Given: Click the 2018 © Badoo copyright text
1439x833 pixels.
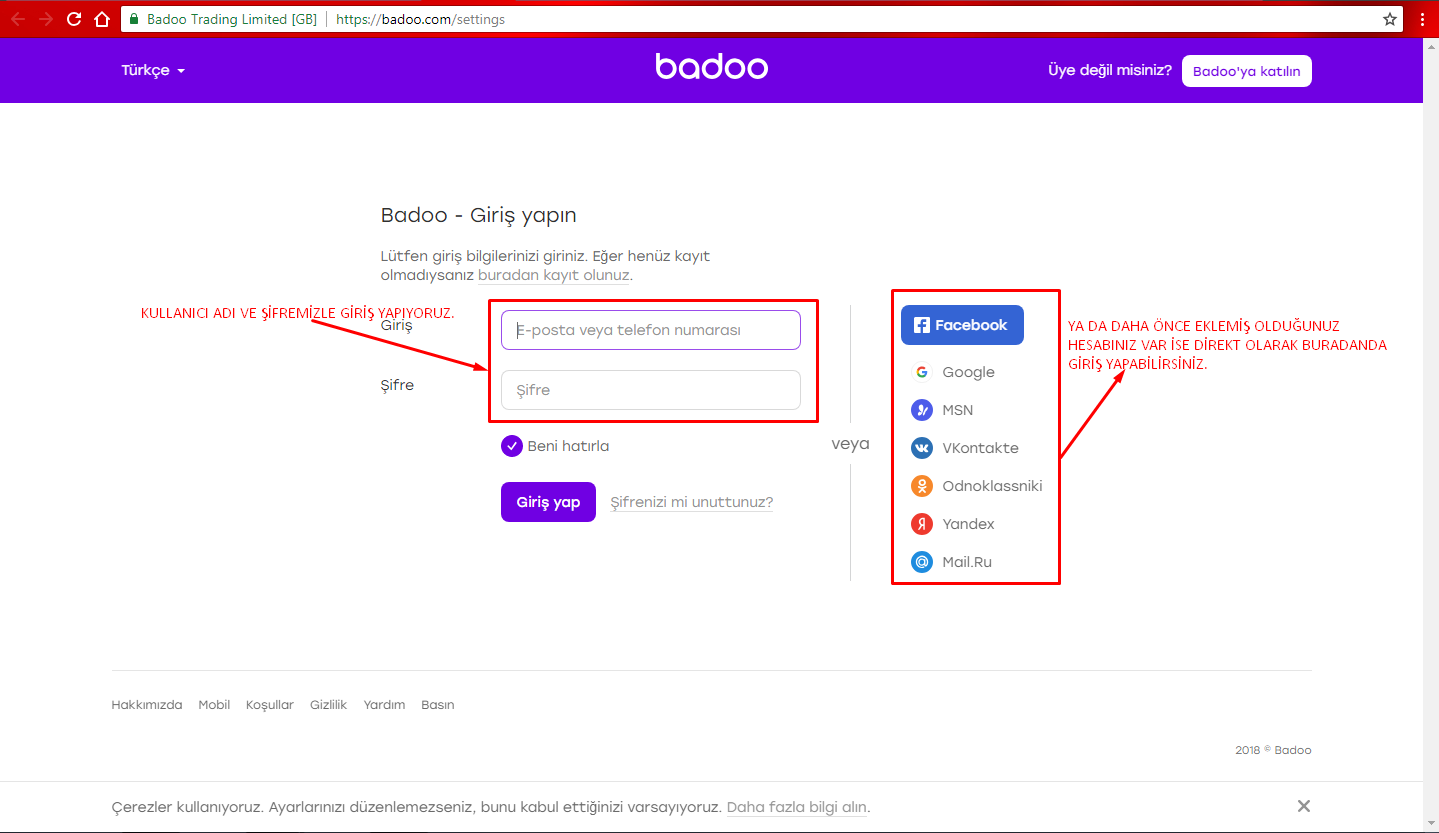Looking at the screenshot, I should pyautogui.click(x=1273, y=750).
